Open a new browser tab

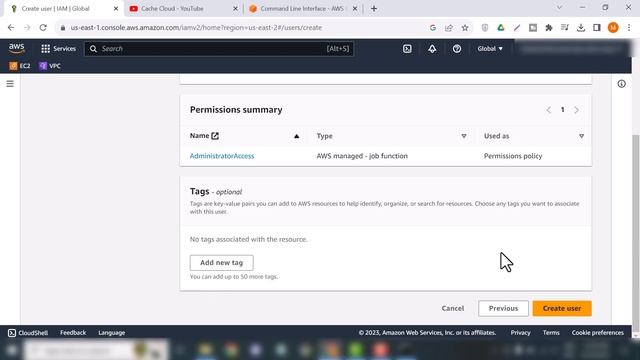click(x=373, y=9)
